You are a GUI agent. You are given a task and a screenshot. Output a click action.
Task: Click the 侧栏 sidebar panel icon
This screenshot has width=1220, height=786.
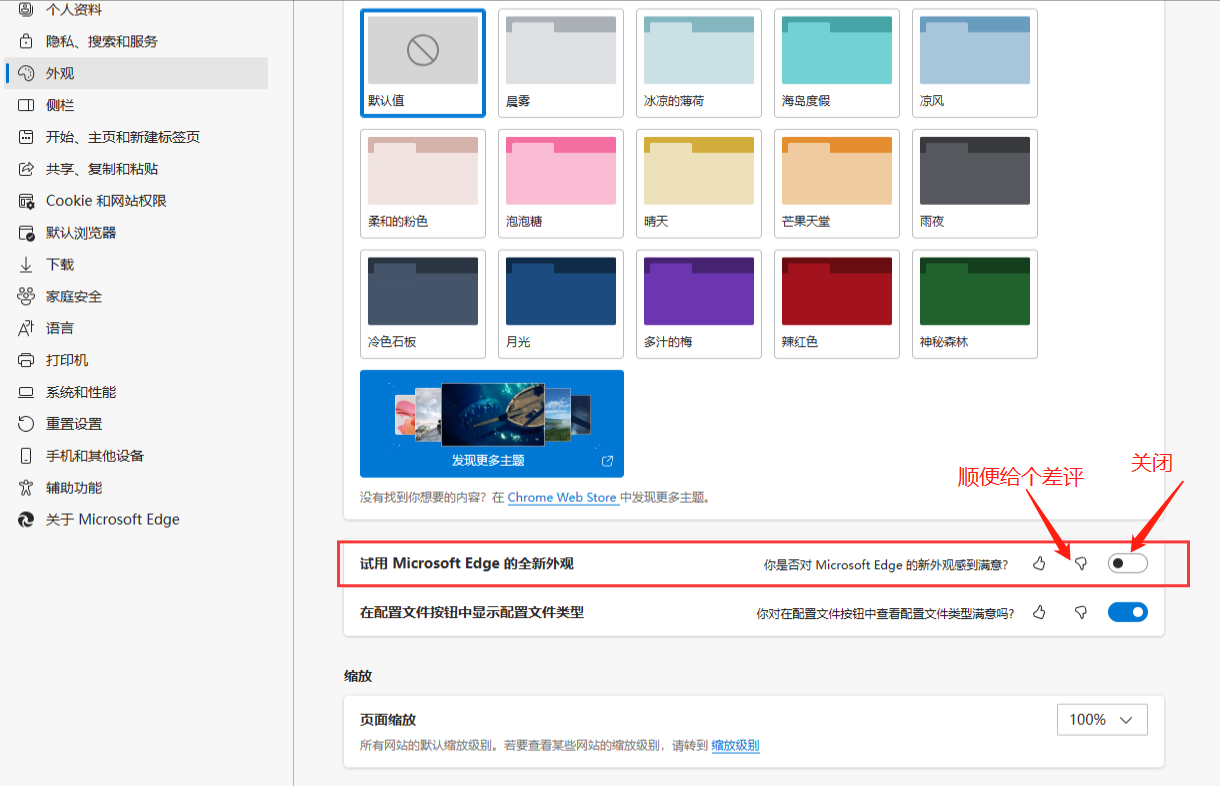click(26, 105)
